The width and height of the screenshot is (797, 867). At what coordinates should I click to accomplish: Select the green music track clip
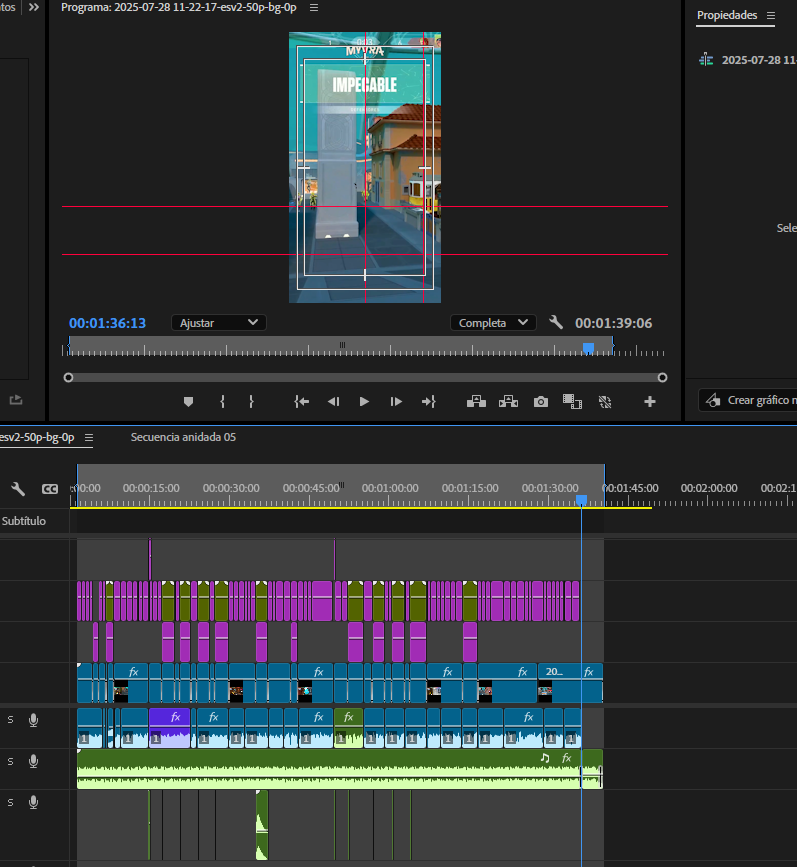click(x=329, y=769)
